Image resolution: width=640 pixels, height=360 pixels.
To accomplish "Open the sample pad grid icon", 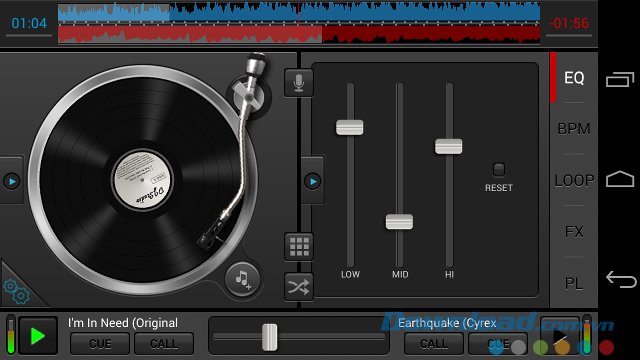I will pyautogui.click(x=299, y=247).
